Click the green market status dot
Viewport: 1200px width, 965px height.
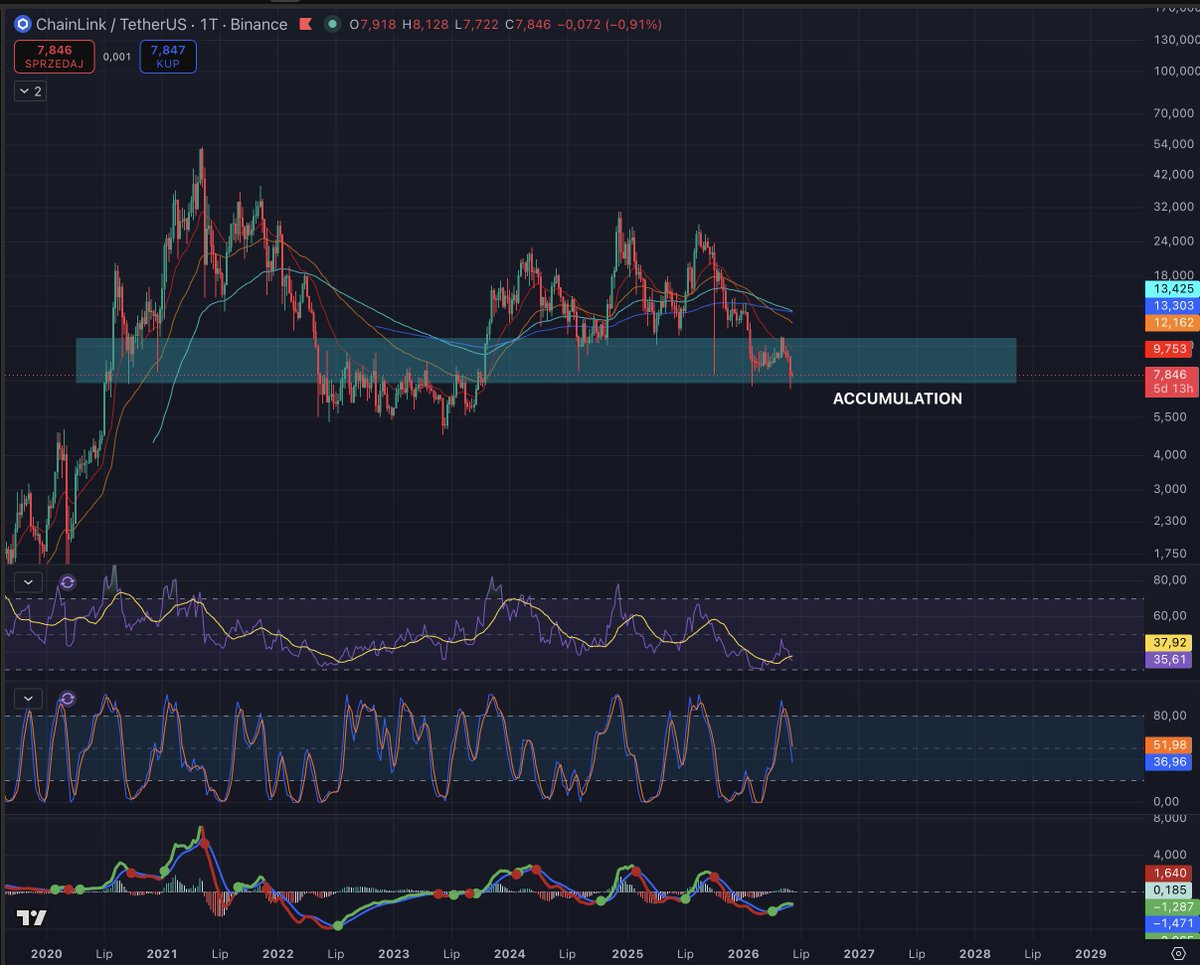coord(333,24)
